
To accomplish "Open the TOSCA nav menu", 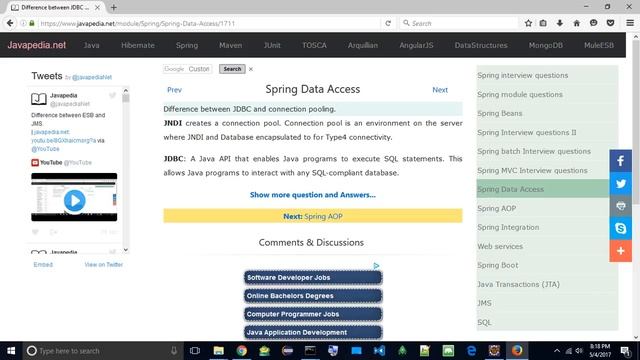I will (x=314, y=45).
